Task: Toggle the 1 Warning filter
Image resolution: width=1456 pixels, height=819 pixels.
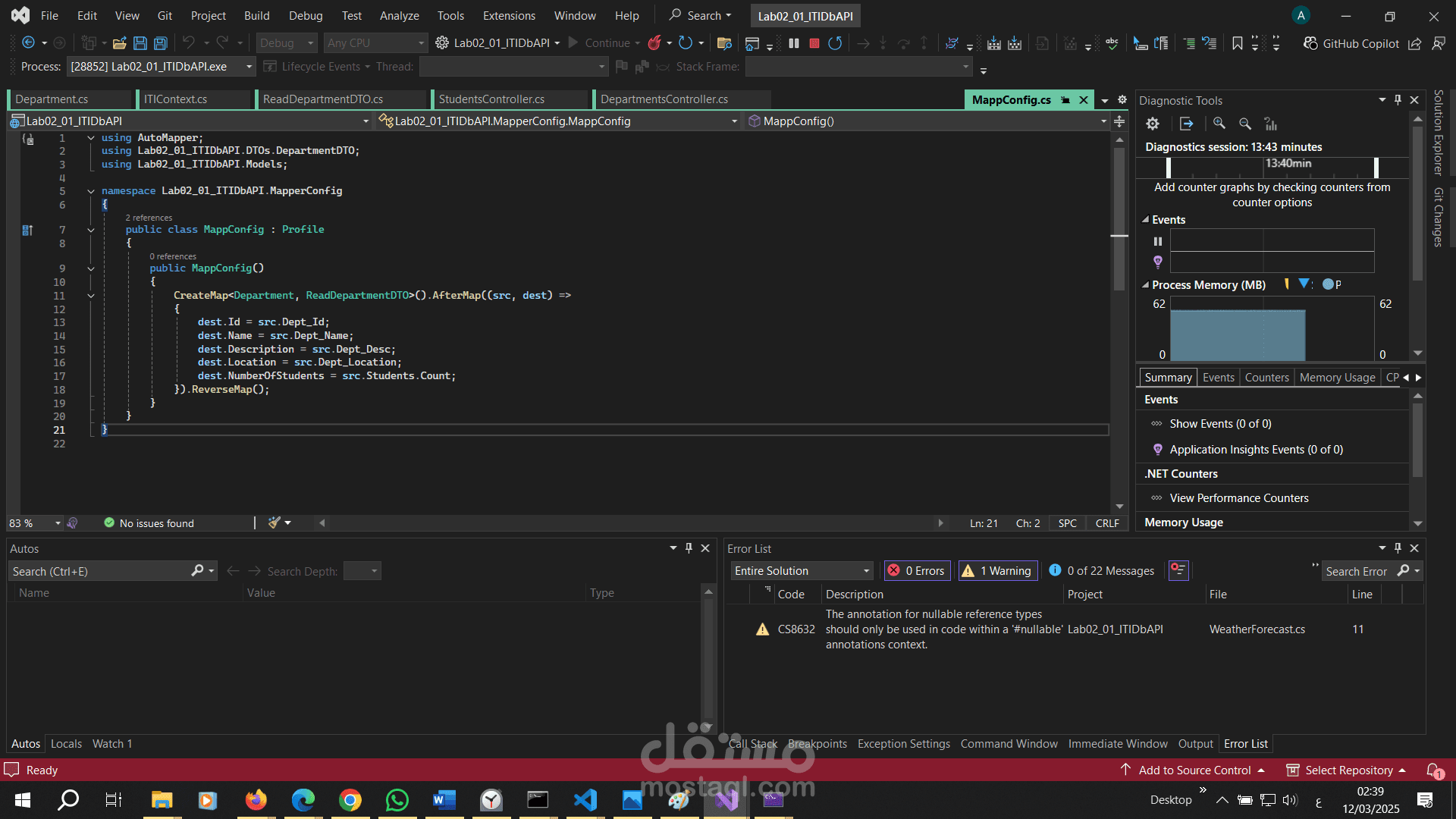Action: coord(998,571)
